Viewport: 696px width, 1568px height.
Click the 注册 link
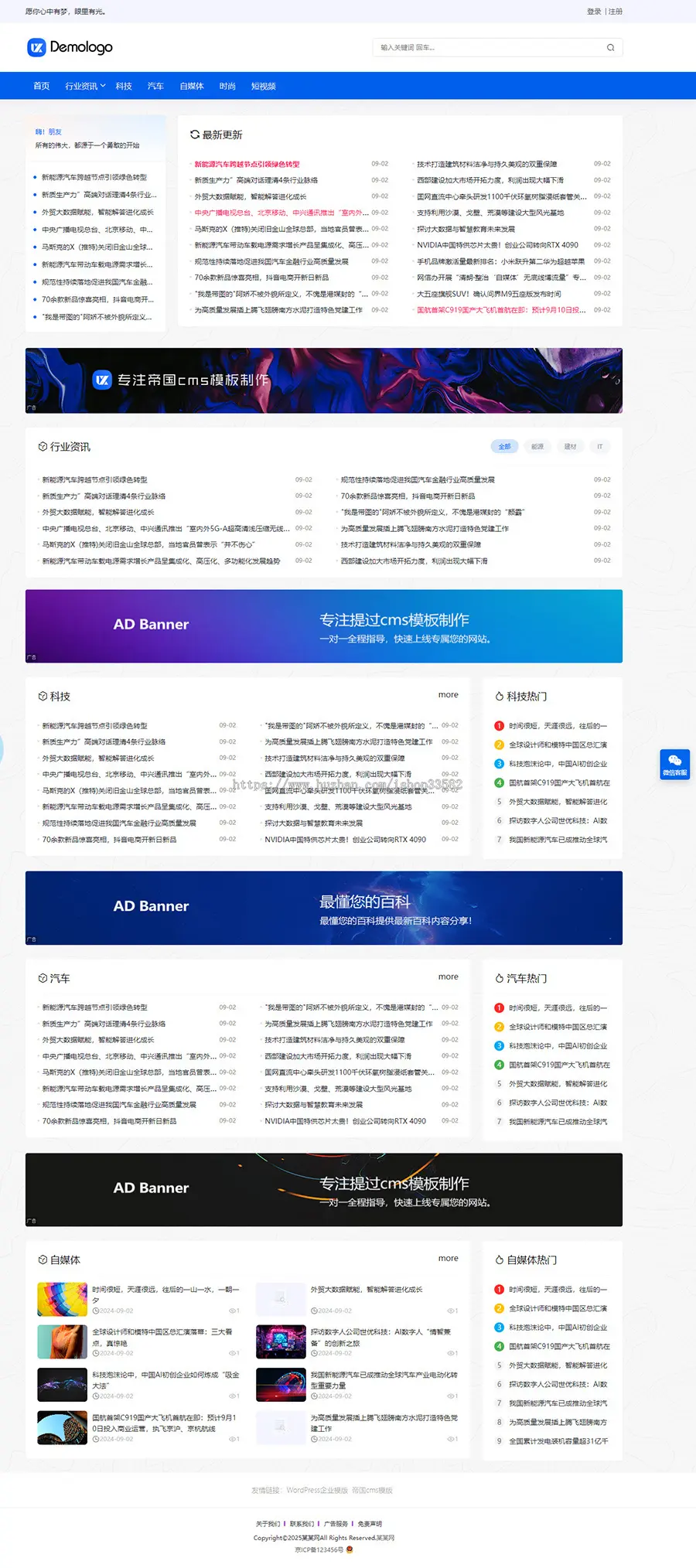point(616,12)
